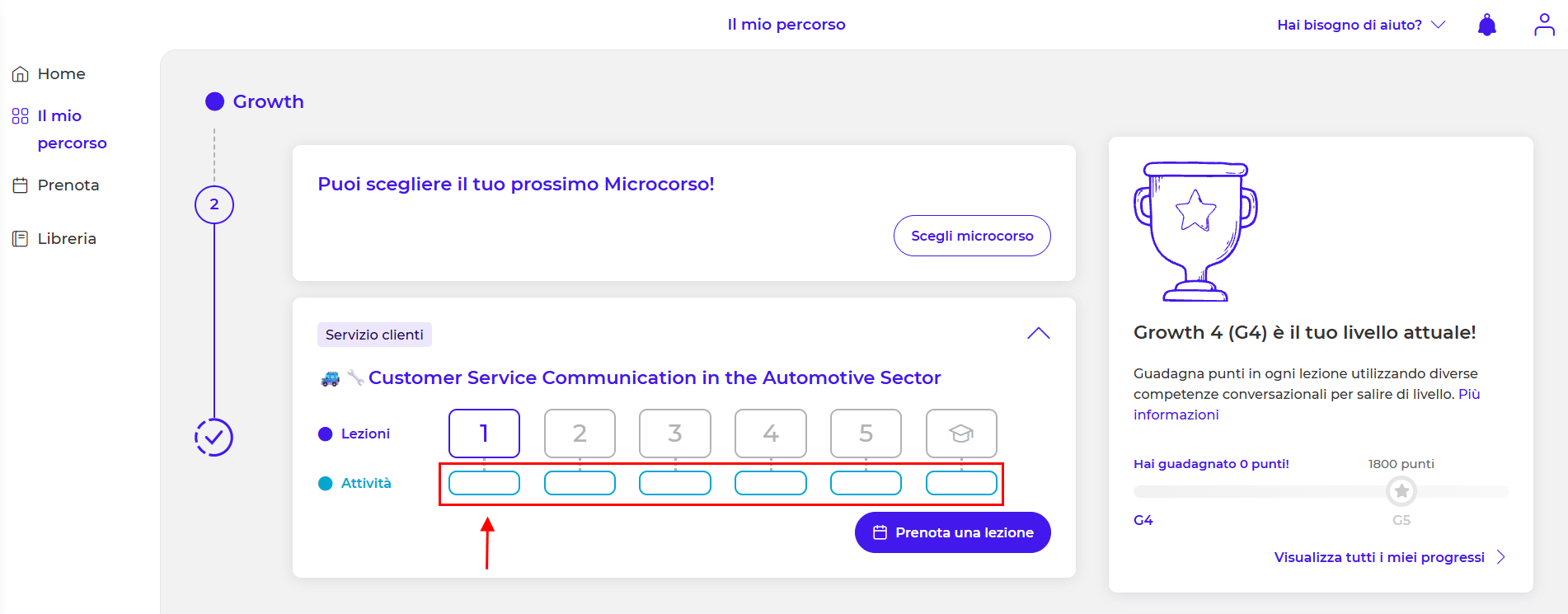Click the graduation cap final lesson box
Viewport: 1568px width, 614px height.
[961, 434]
